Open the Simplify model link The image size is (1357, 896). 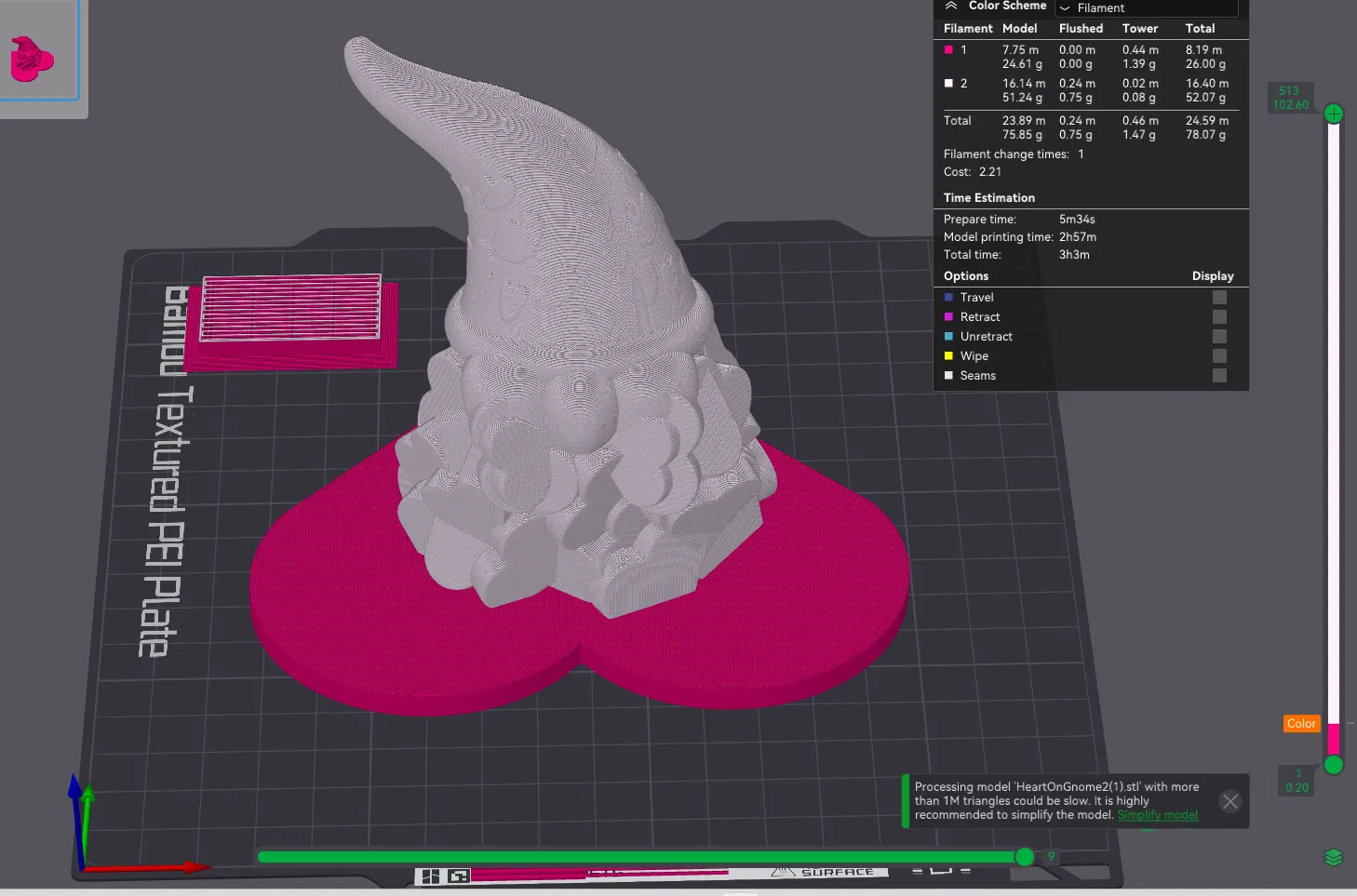coord(1158,815)
